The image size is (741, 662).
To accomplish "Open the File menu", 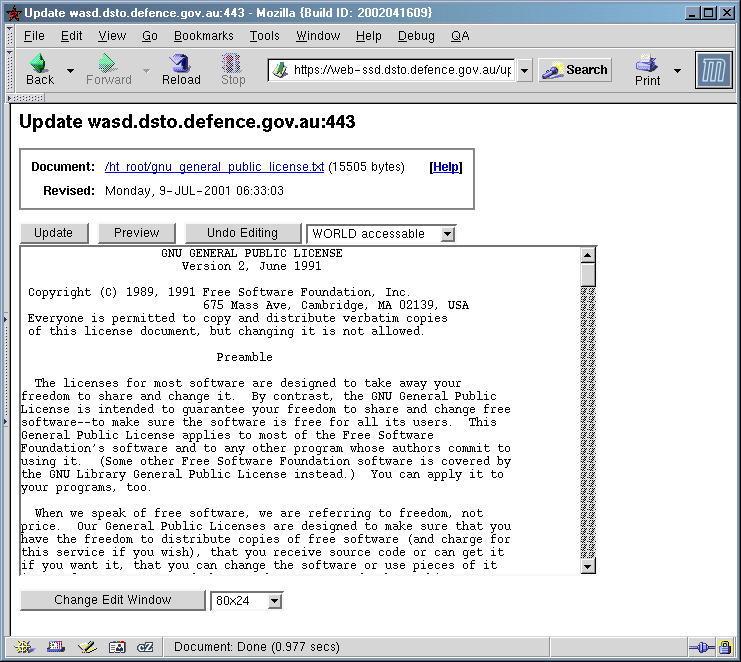I will [x=34, y=36].
